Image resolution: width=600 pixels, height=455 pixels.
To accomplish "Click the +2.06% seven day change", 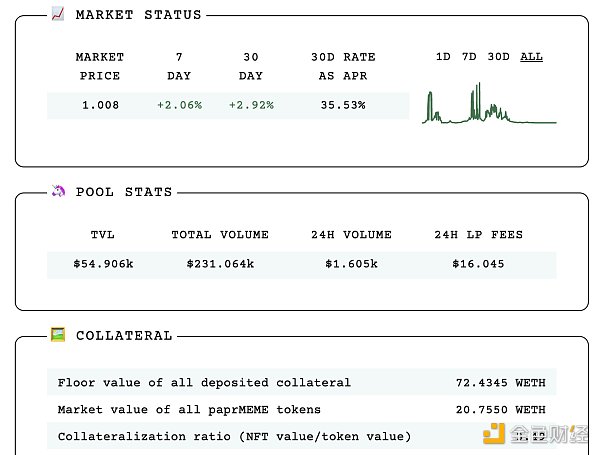I will (180, 105).
